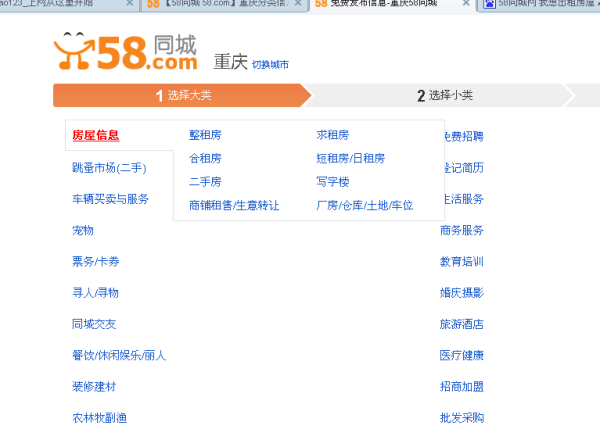The height and width of the screenshot is (447, 600).
Task: Choose 二手房 subcategory
Action: [x=205, y=182]
